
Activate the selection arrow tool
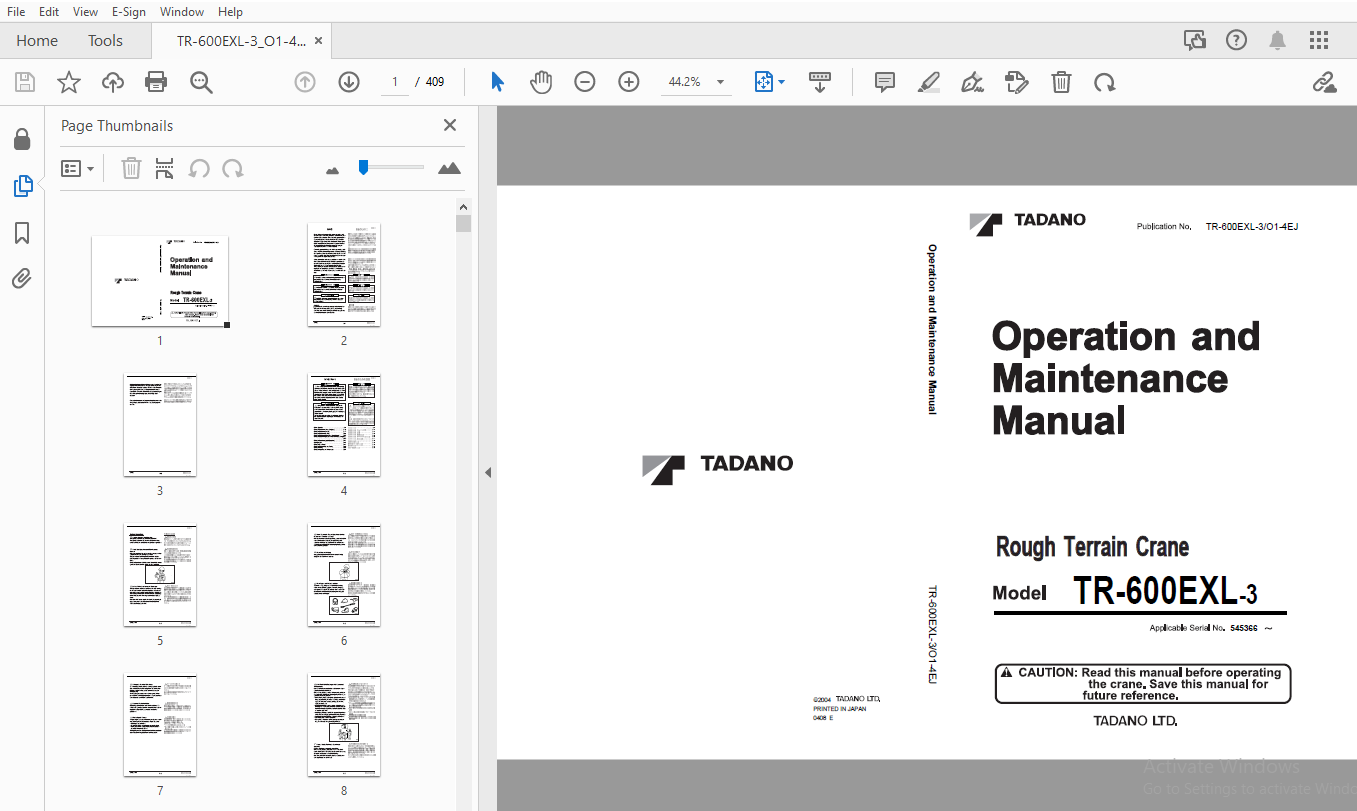[497, 82]
